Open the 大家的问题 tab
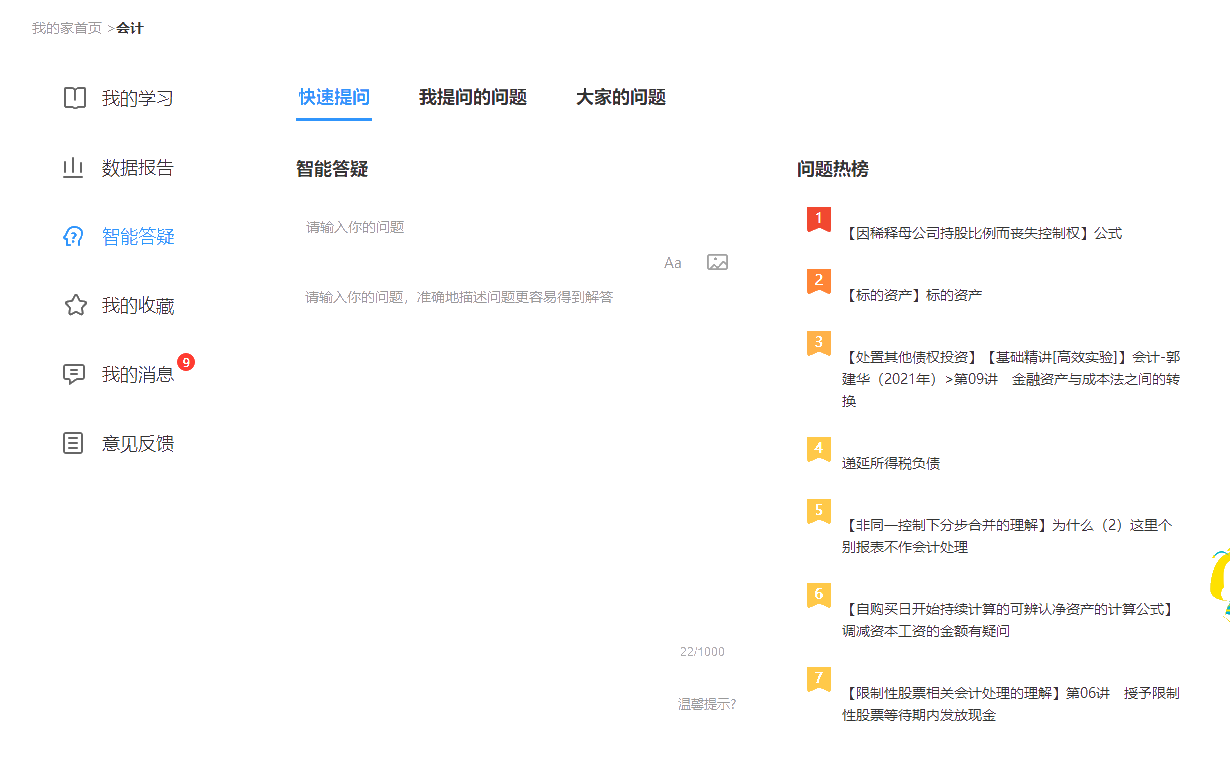 coord(622,98)
